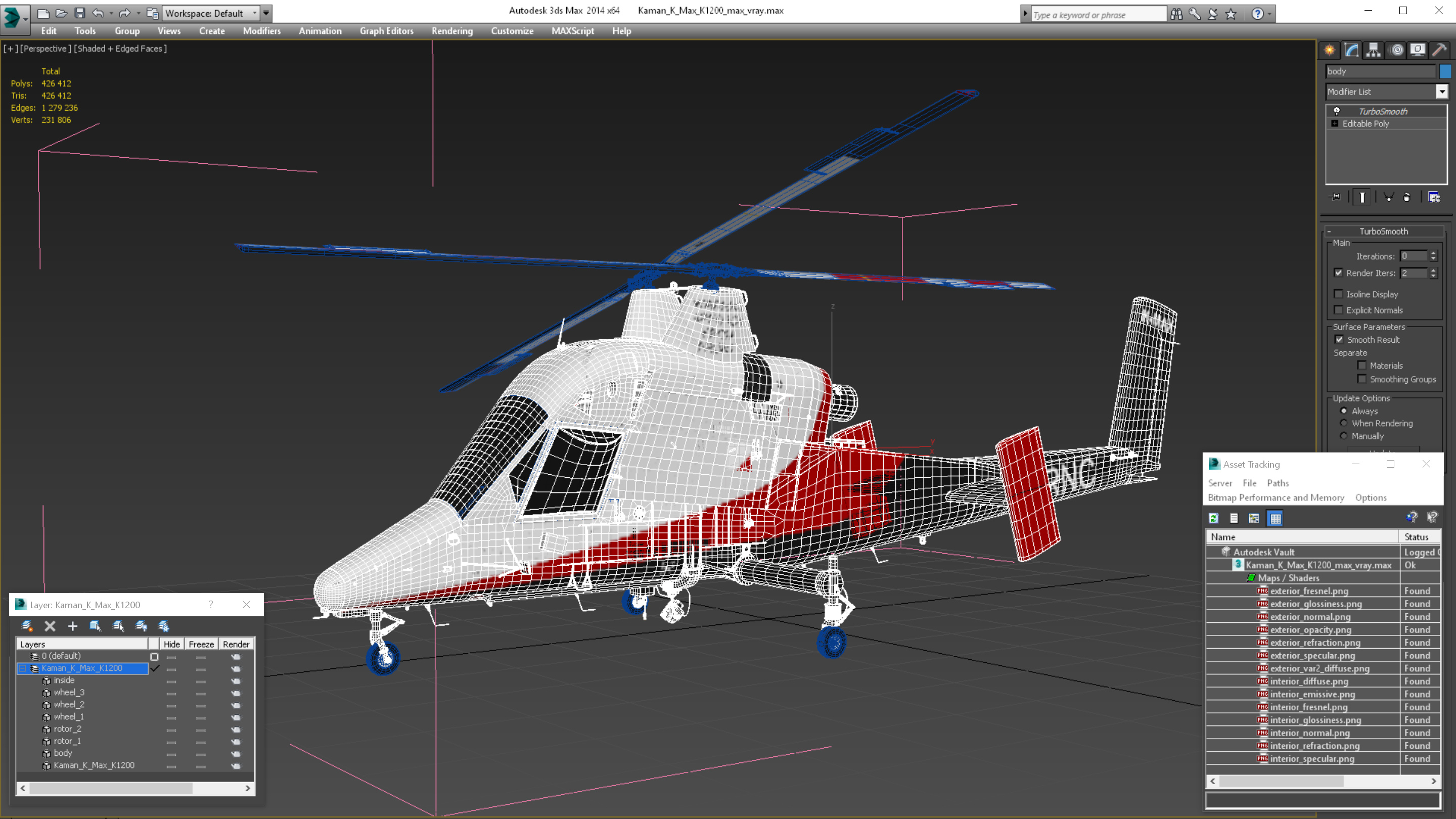Toggle the Render Iters checkbox

pyautogui.click(x=1338, y=272)
